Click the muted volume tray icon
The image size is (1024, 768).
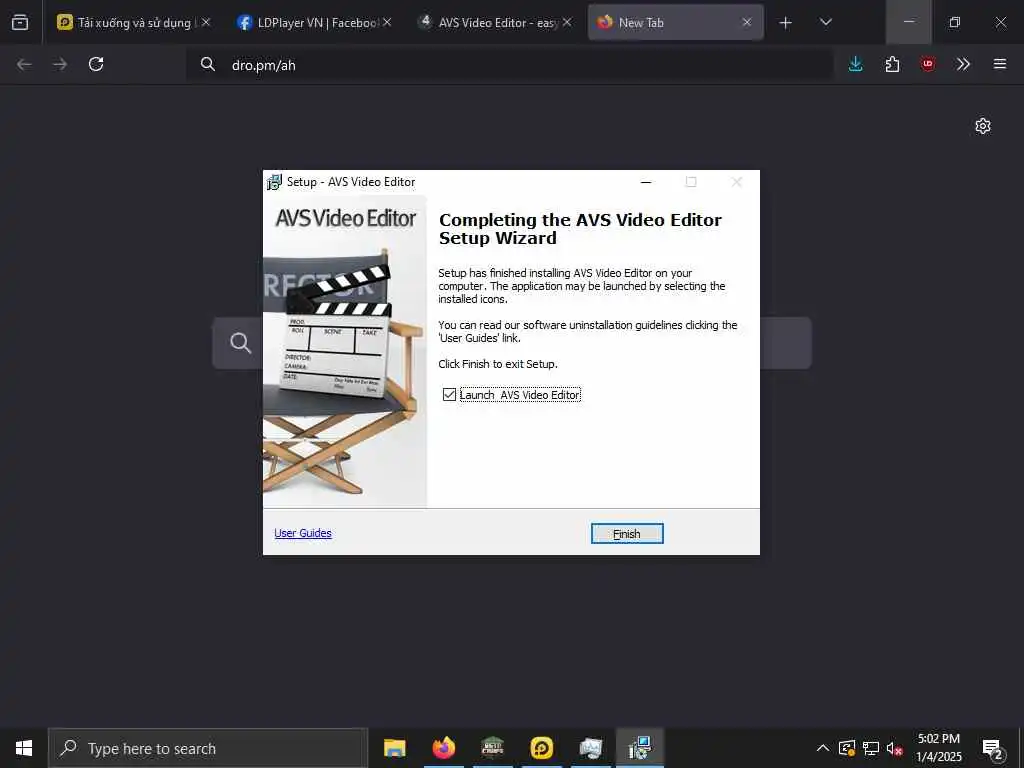click(x=894, y=748)
